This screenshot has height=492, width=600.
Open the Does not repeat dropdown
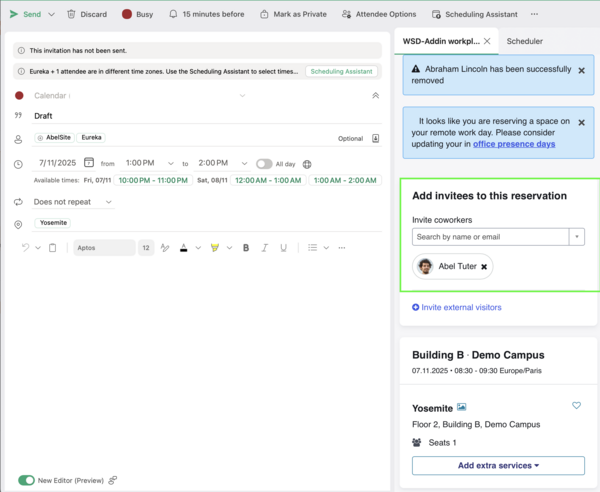(73, 202)
